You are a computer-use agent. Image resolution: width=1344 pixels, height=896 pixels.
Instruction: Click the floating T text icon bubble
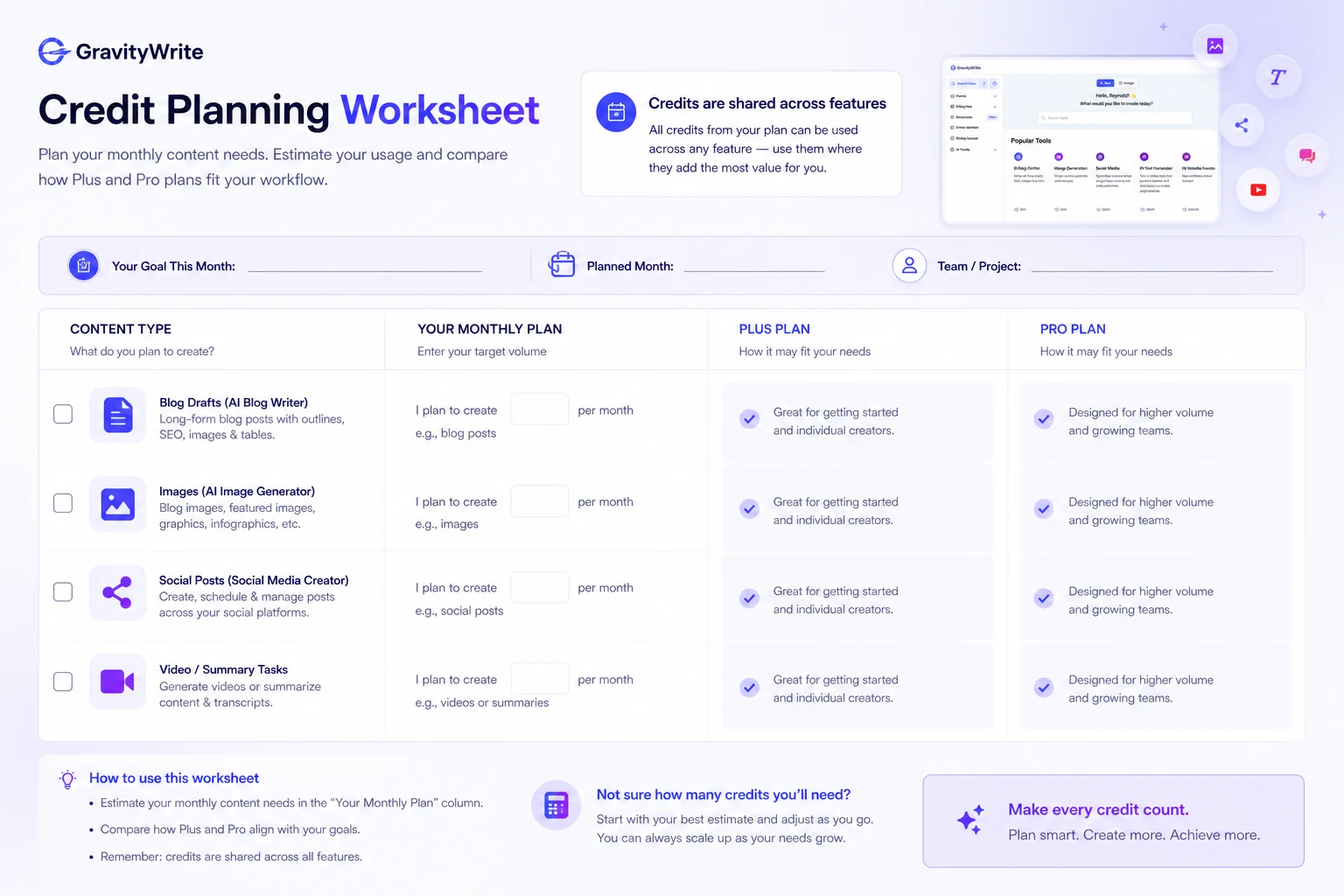(1278, 77)
